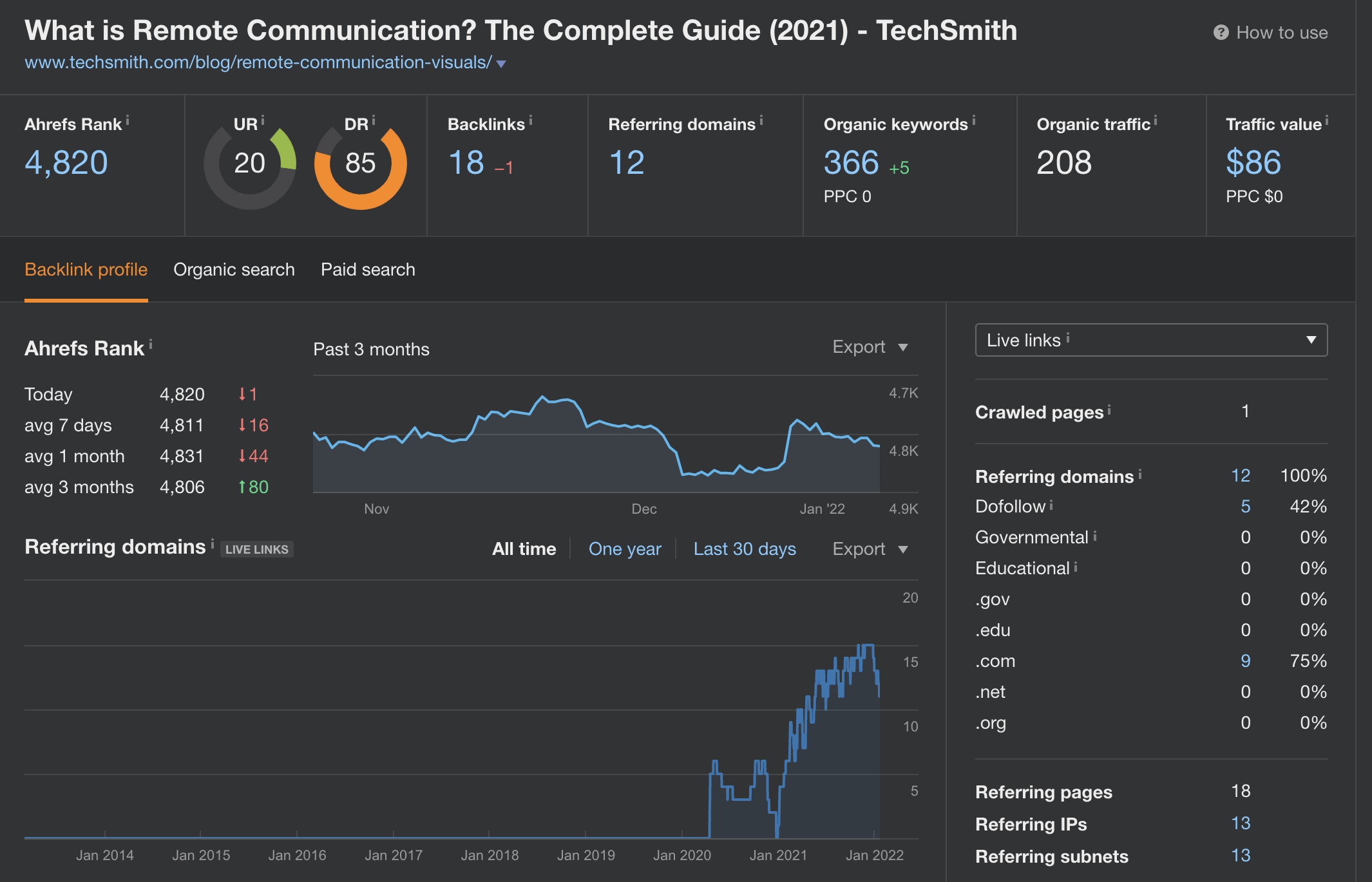The height and width of the screenshot is (882, 1372).
Task: Click info icon beside Ahrefs Rank metric header
Action: coord(128,120)
